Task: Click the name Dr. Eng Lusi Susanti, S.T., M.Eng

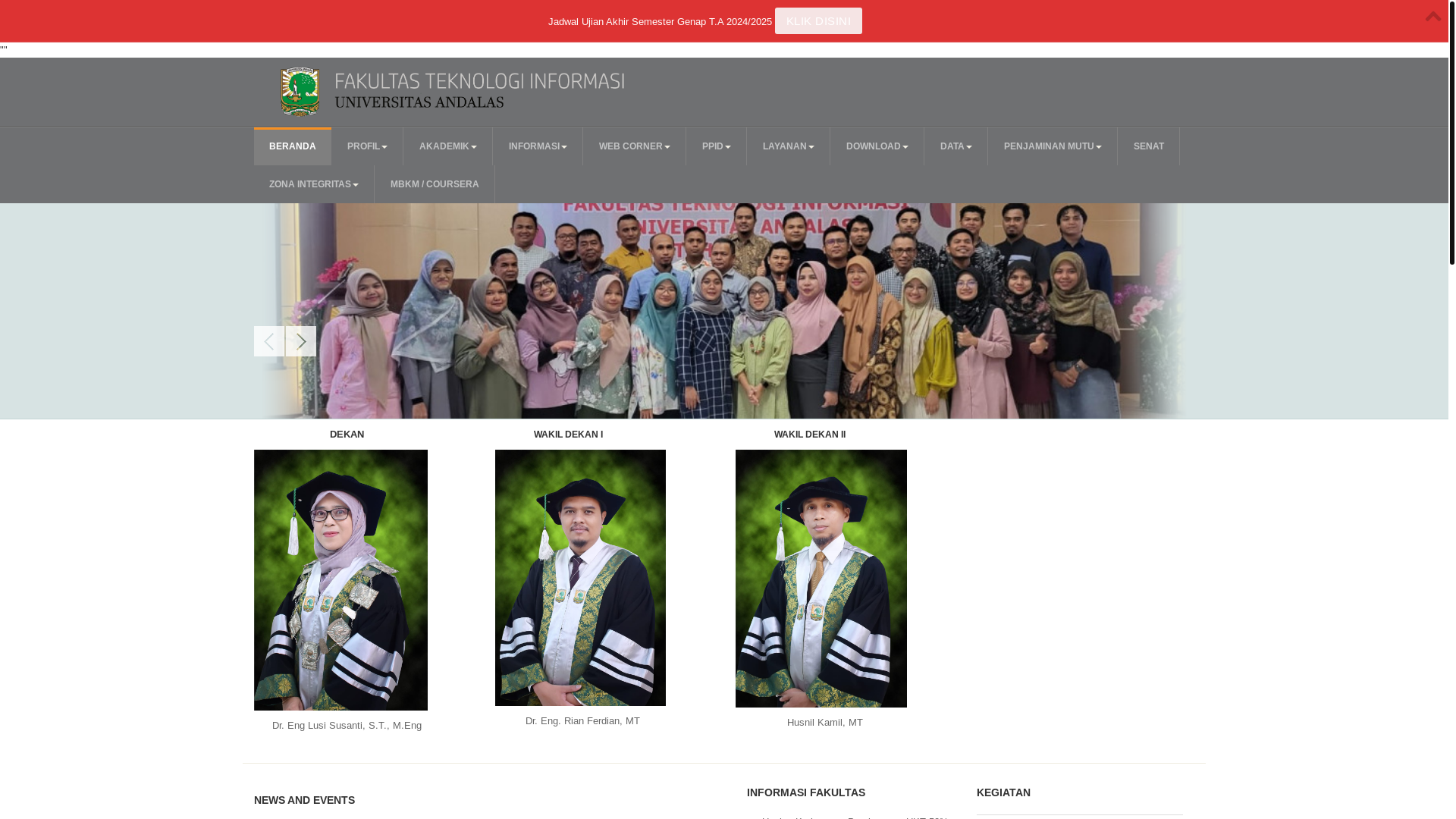Action: 347,726
